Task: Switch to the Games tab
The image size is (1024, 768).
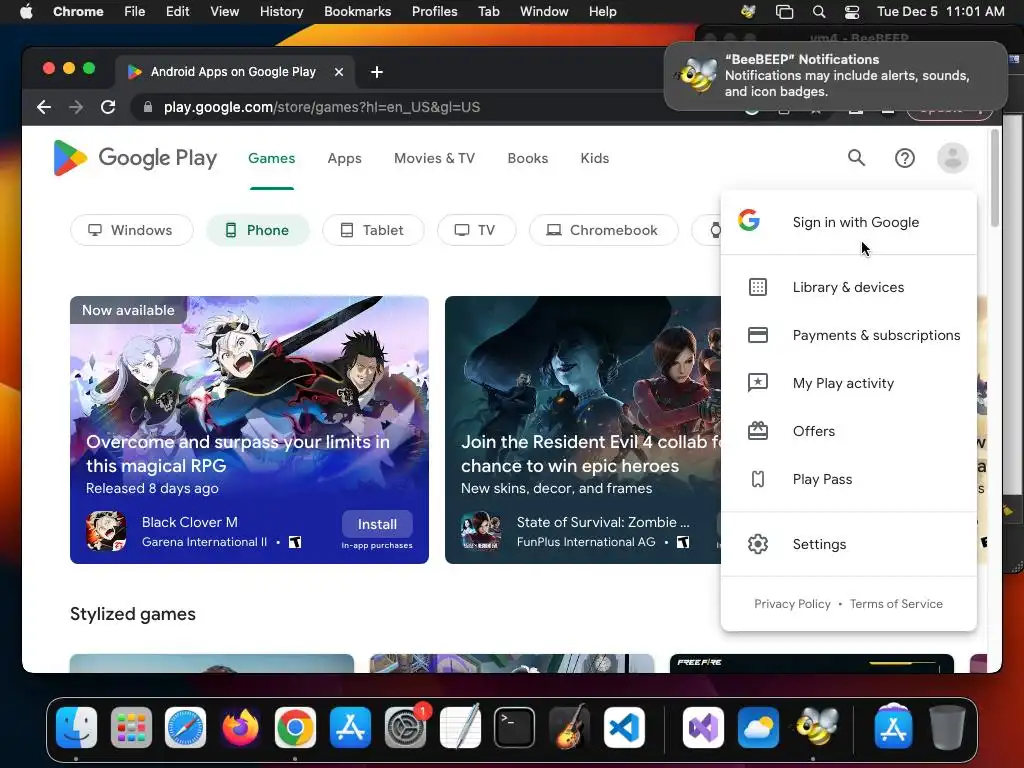Action: [x=272, y=158]
